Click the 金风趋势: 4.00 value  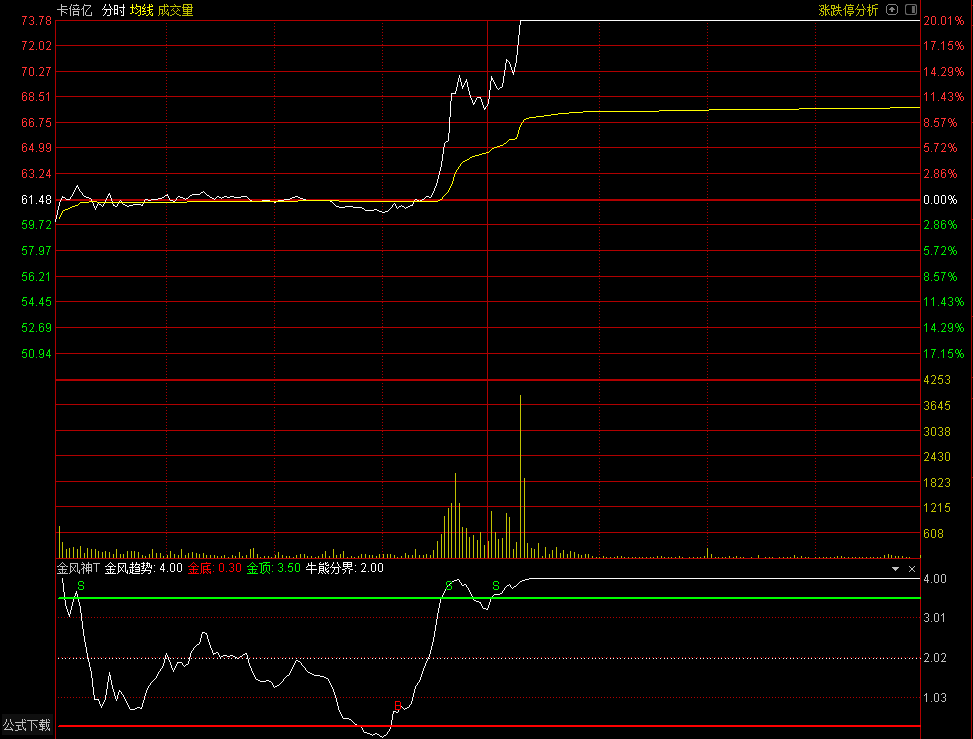(143, 568)
